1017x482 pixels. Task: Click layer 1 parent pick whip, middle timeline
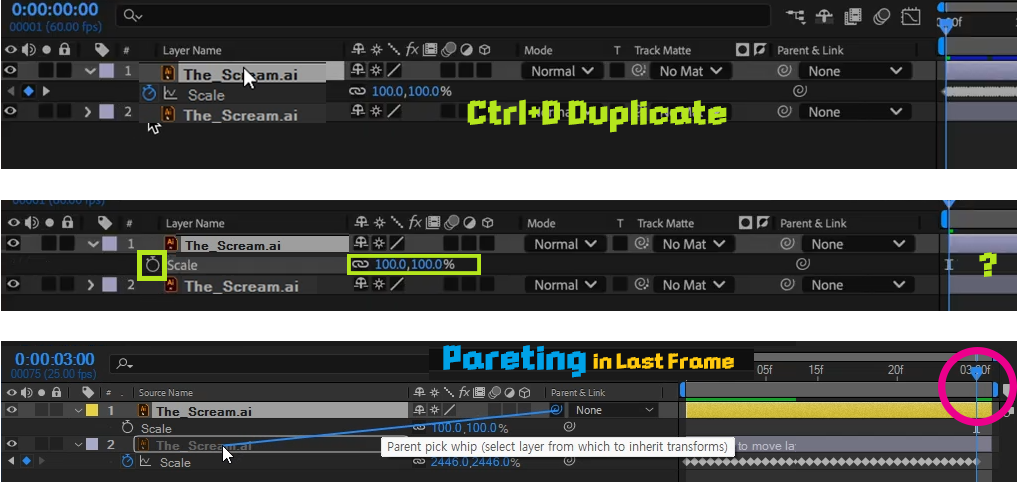click(787, 244)
